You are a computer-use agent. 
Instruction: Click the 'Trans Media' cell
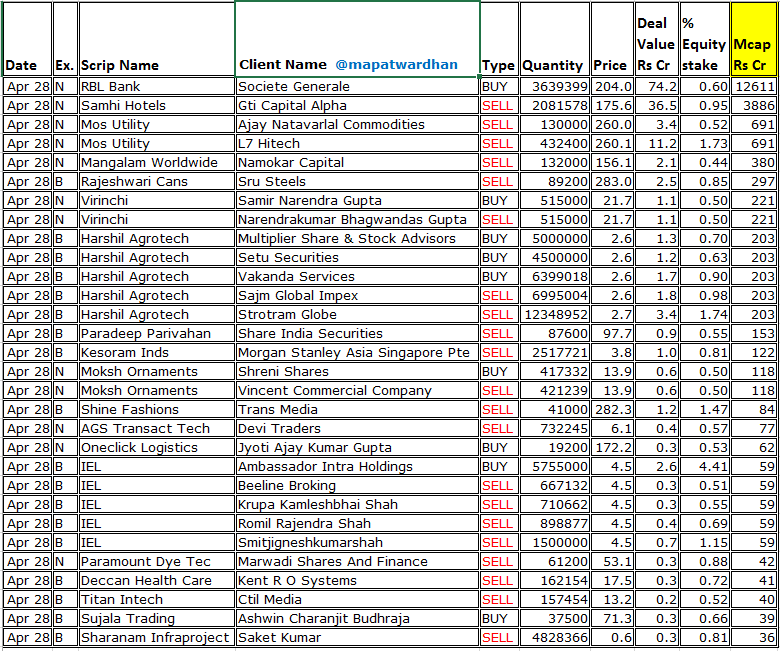click(357, 409)
